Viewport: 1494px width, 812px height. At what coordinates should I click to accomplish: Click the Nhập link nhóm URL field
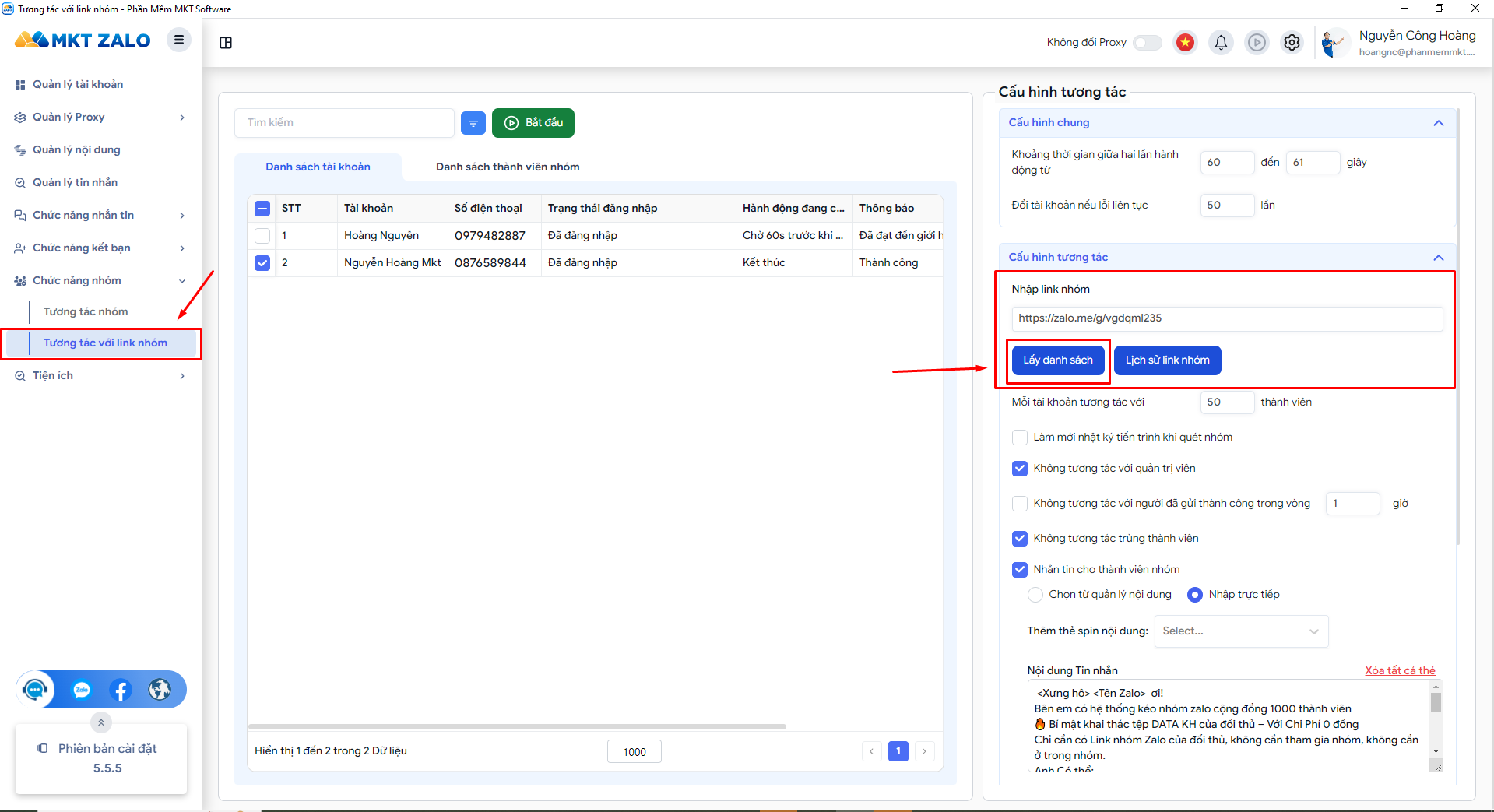point(1227,318)
